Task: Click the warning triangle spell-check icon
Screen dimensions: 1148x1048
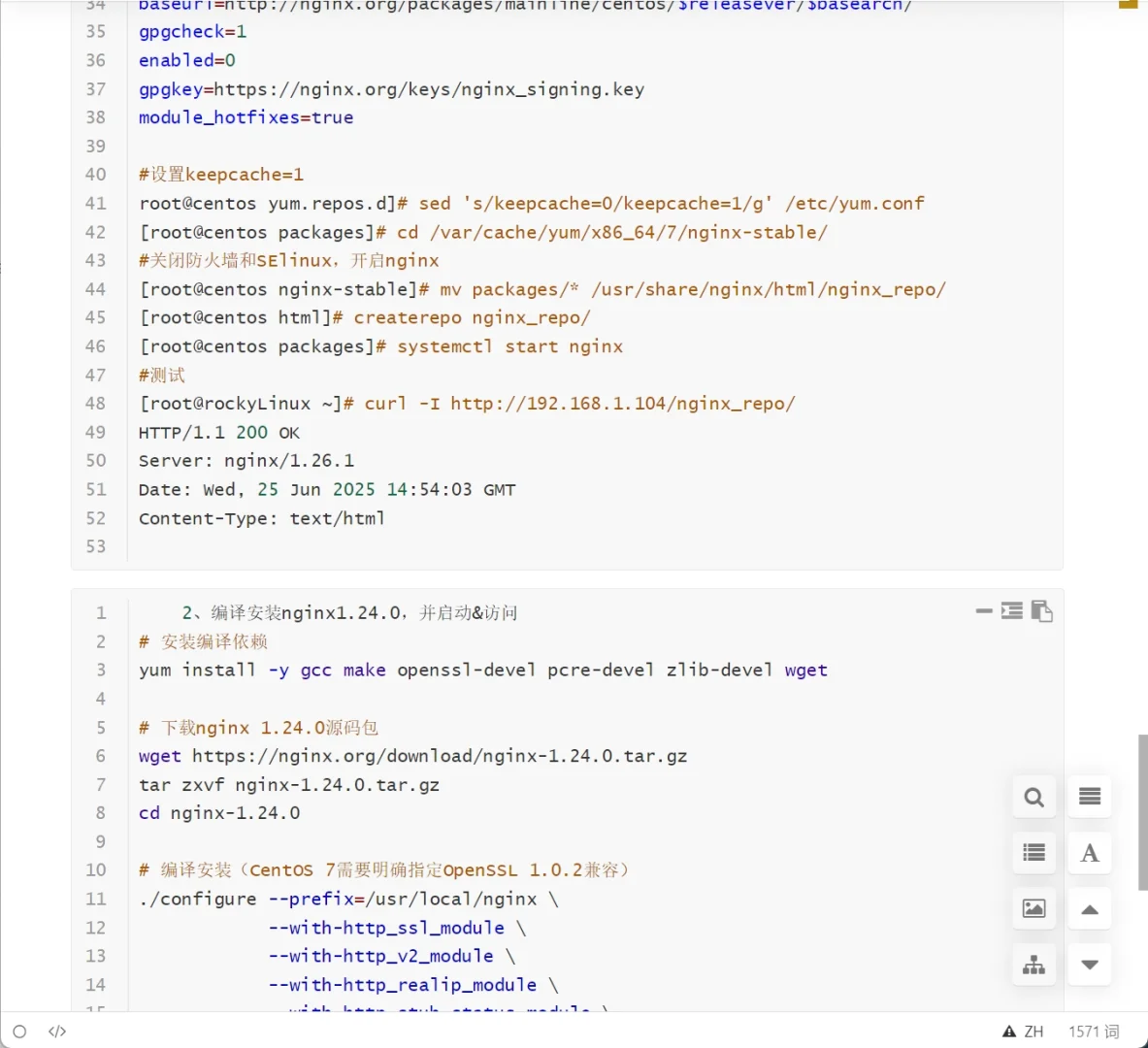Action: pyautogui.click(x=1009, y=1032)
